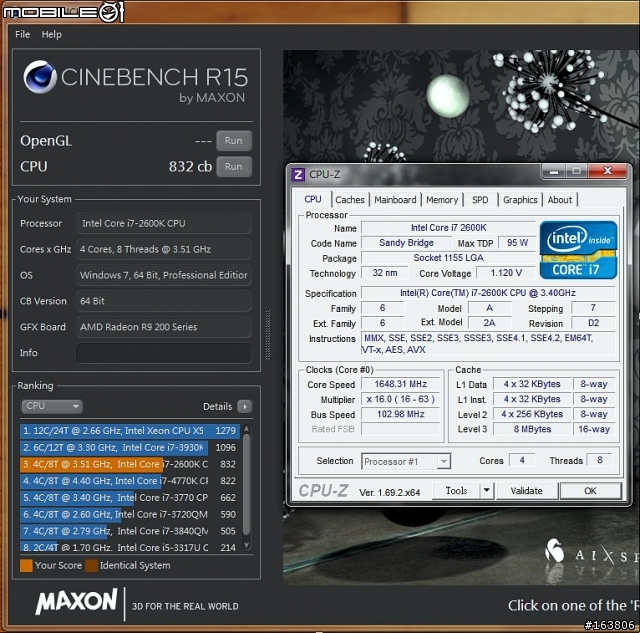Click the Core Voltage 1.120 V value
The image size is (640, 633).
coord(506,273)
